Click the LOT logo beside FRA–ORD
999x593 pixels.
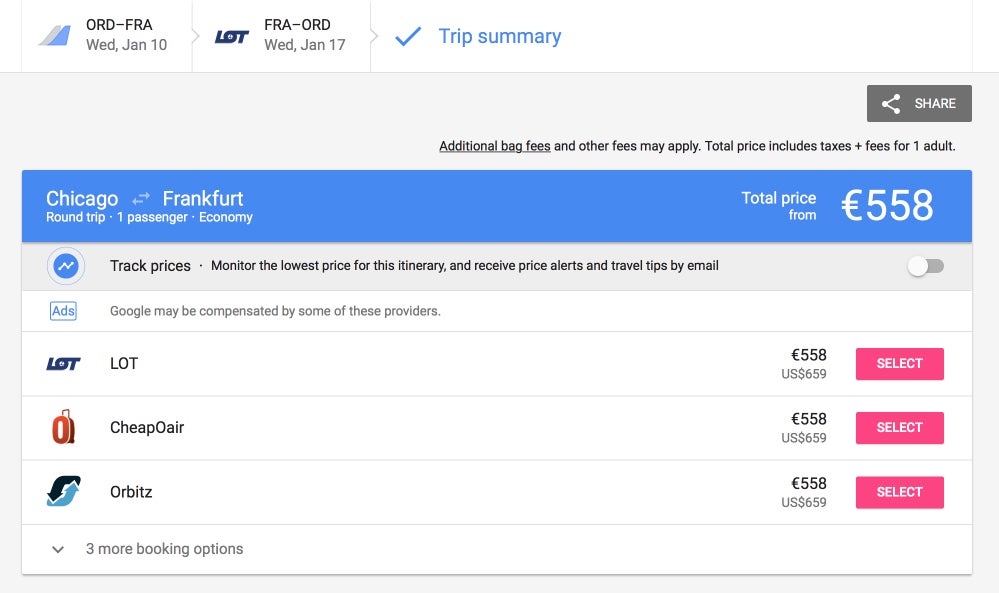231,36
